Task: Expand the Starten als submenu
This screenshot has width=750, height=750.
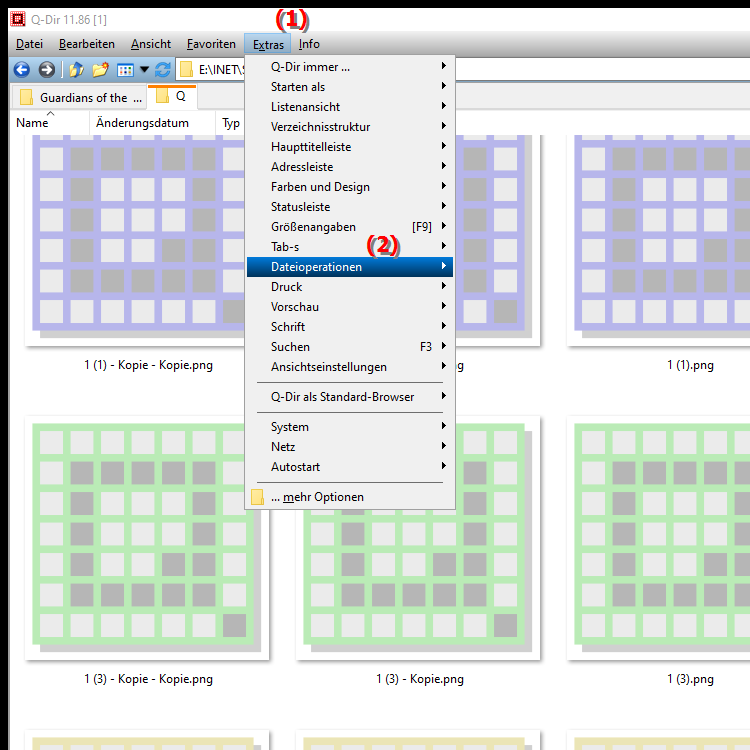Action: 350,87
